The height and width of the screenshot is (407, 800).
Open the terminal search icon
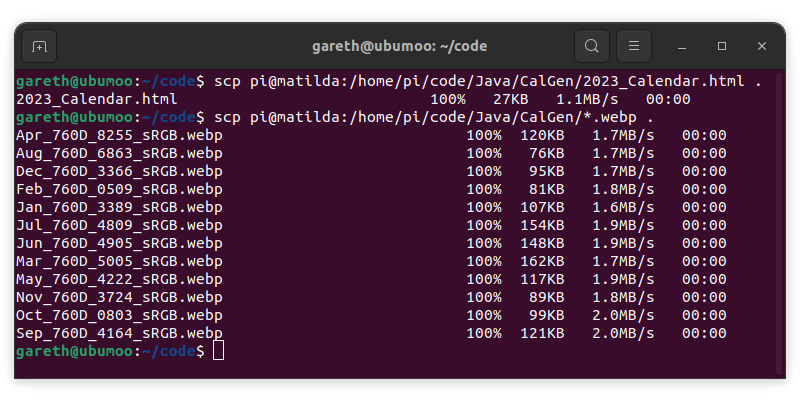[x=591, y=46]
